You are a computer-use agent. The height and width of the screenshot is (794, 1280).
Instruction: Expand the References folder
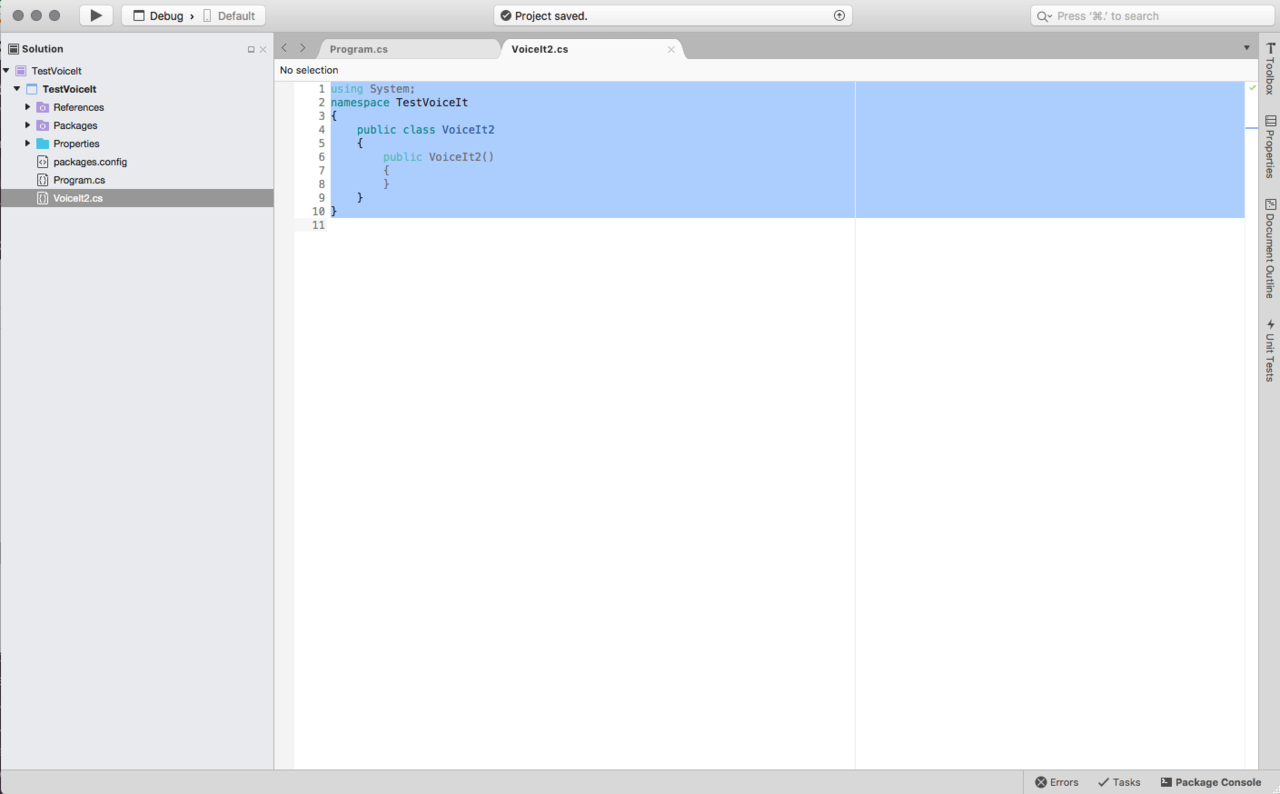pyautogui.click(x=28, y=107)
